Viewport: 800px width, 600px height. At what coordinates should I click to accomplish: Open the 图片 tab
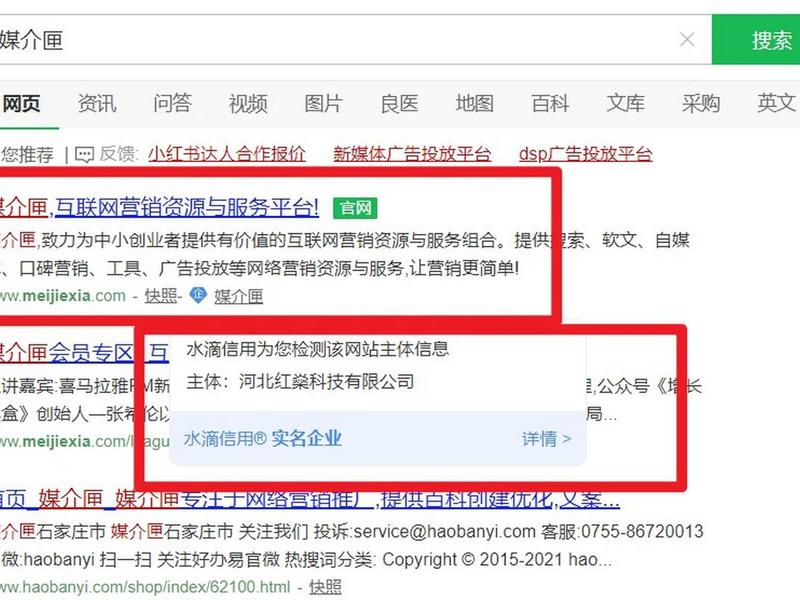[x=323, y=104]
